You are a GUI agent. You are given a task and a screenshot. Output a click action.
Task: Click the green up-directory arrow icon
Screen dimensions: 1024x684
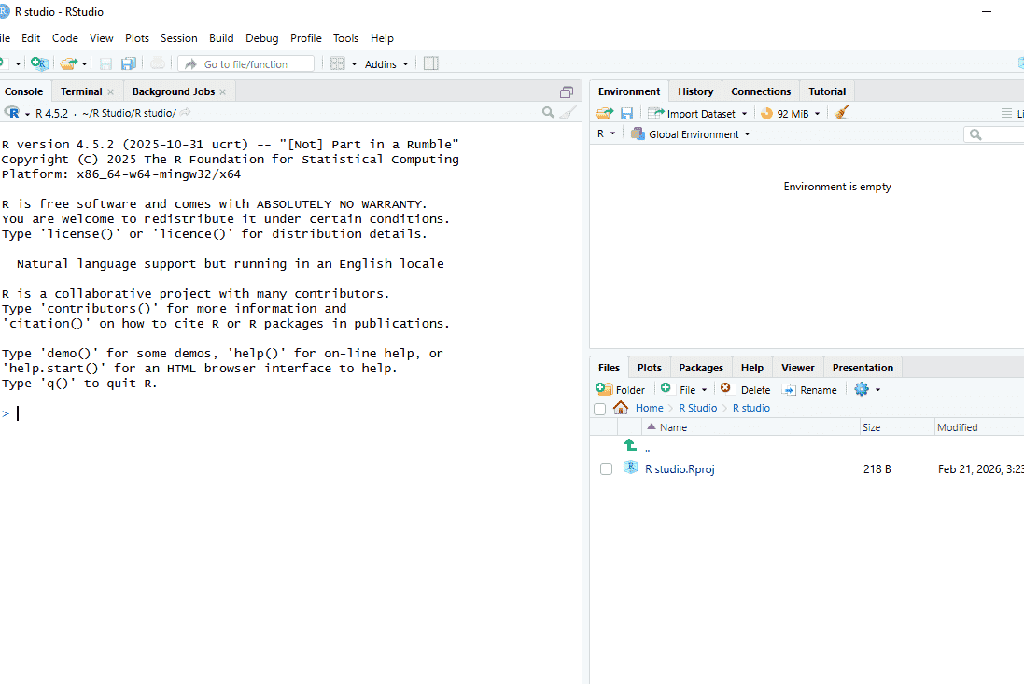[x=630, y=445]
